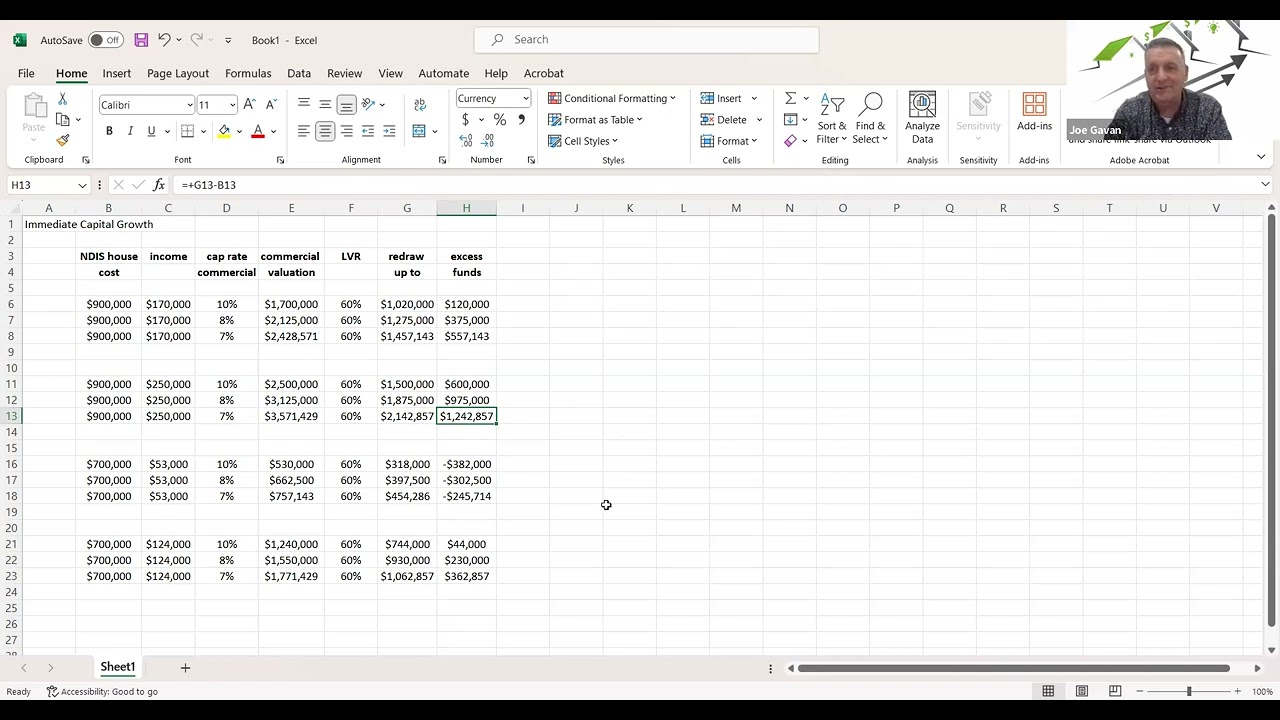The image size is (1280, 720).
Task: Click in the Search box
Action: 646,40
